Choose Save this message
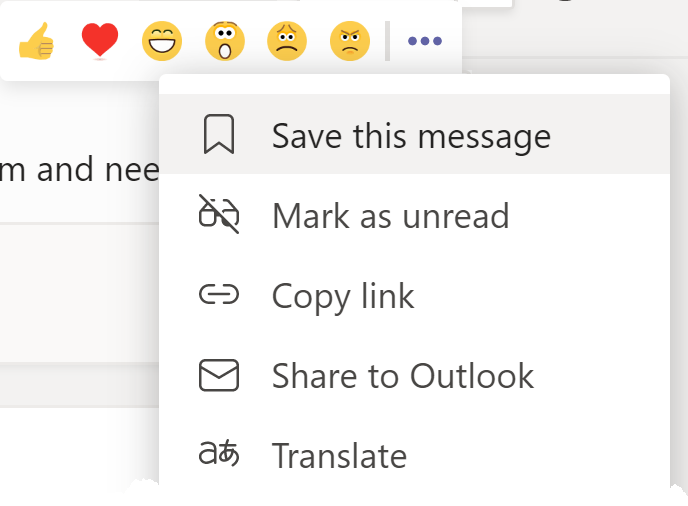 coord(414,134)
